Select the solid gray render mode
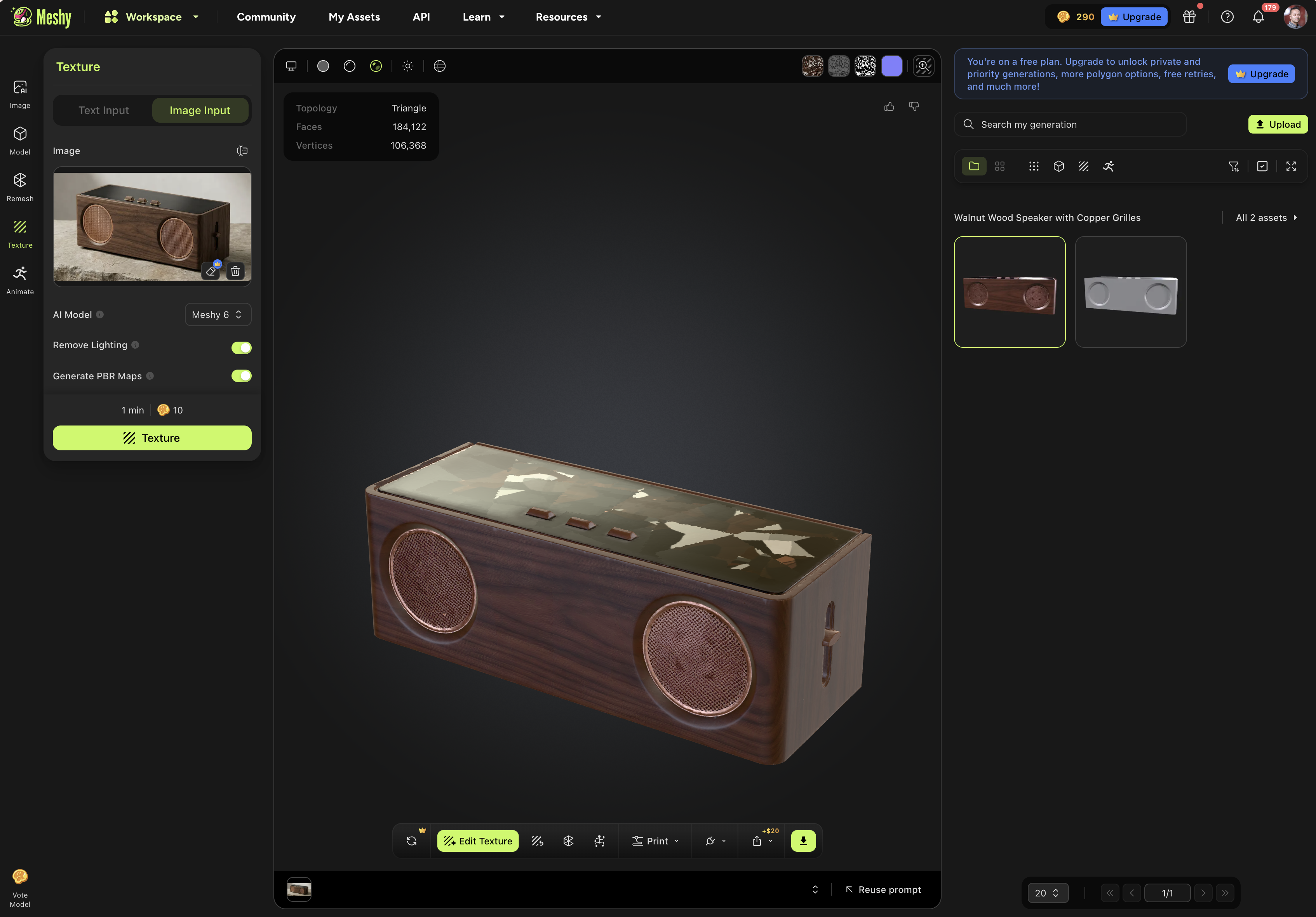The image size is (1316, 917). pyautogui.click(x=323, y=66)
